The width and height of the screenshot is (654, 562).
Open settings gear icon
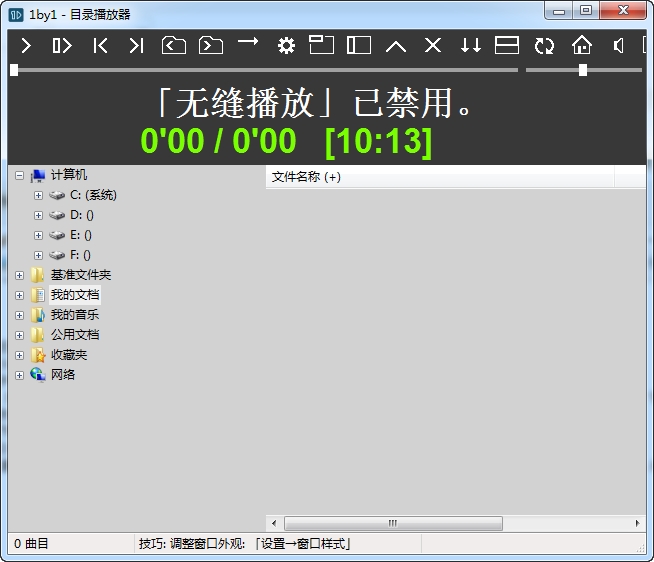click(286, 45)
